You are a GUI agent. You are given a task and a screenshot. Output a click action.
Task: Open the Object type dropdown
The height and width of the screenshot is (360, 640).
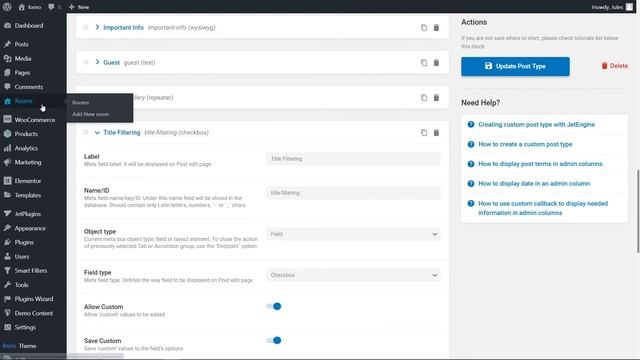tap(353, 234)
